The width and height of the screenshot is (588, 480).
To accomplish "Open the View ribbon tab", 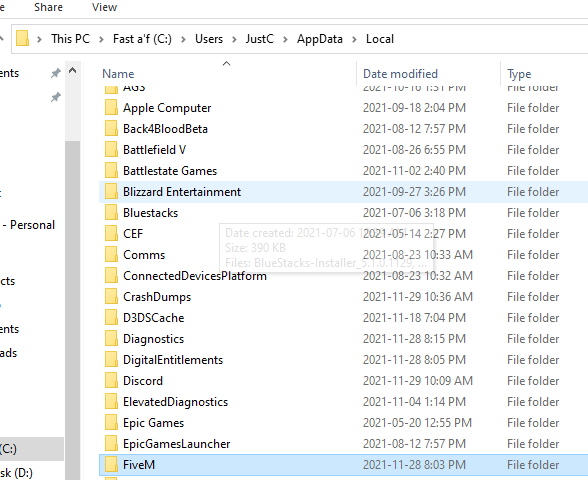I will [x=105, y=7].
